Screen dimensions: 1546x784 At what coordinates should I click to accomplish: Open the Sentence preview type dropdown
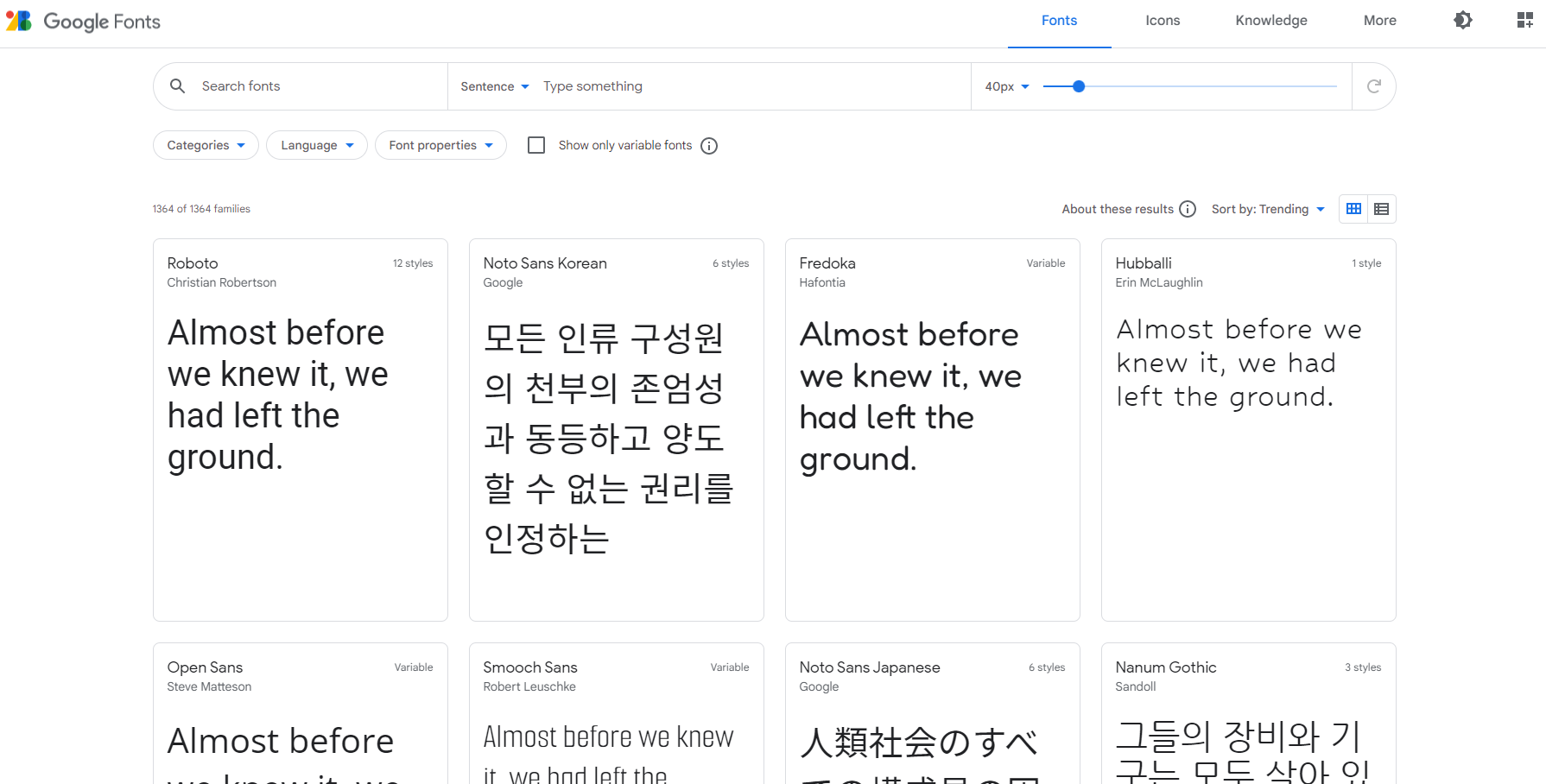[495, 86]
